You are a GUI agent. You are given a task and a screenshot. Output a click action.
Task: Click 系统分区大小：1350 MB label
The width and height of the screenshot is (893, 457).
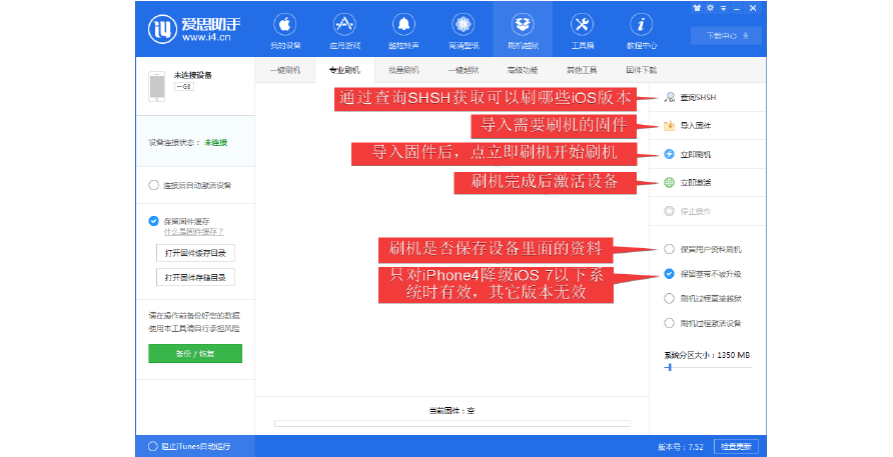pyautogui.click(x=707, y=355)
